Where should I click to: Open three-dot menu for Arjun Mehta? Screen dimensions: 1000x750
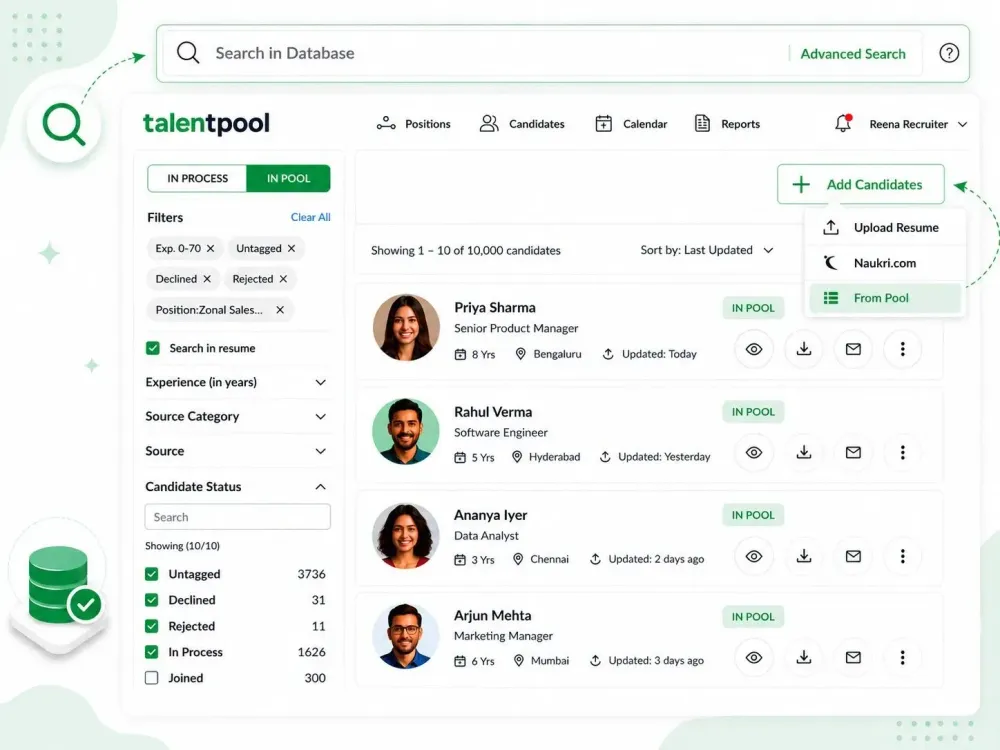click(x=902, y=658)
